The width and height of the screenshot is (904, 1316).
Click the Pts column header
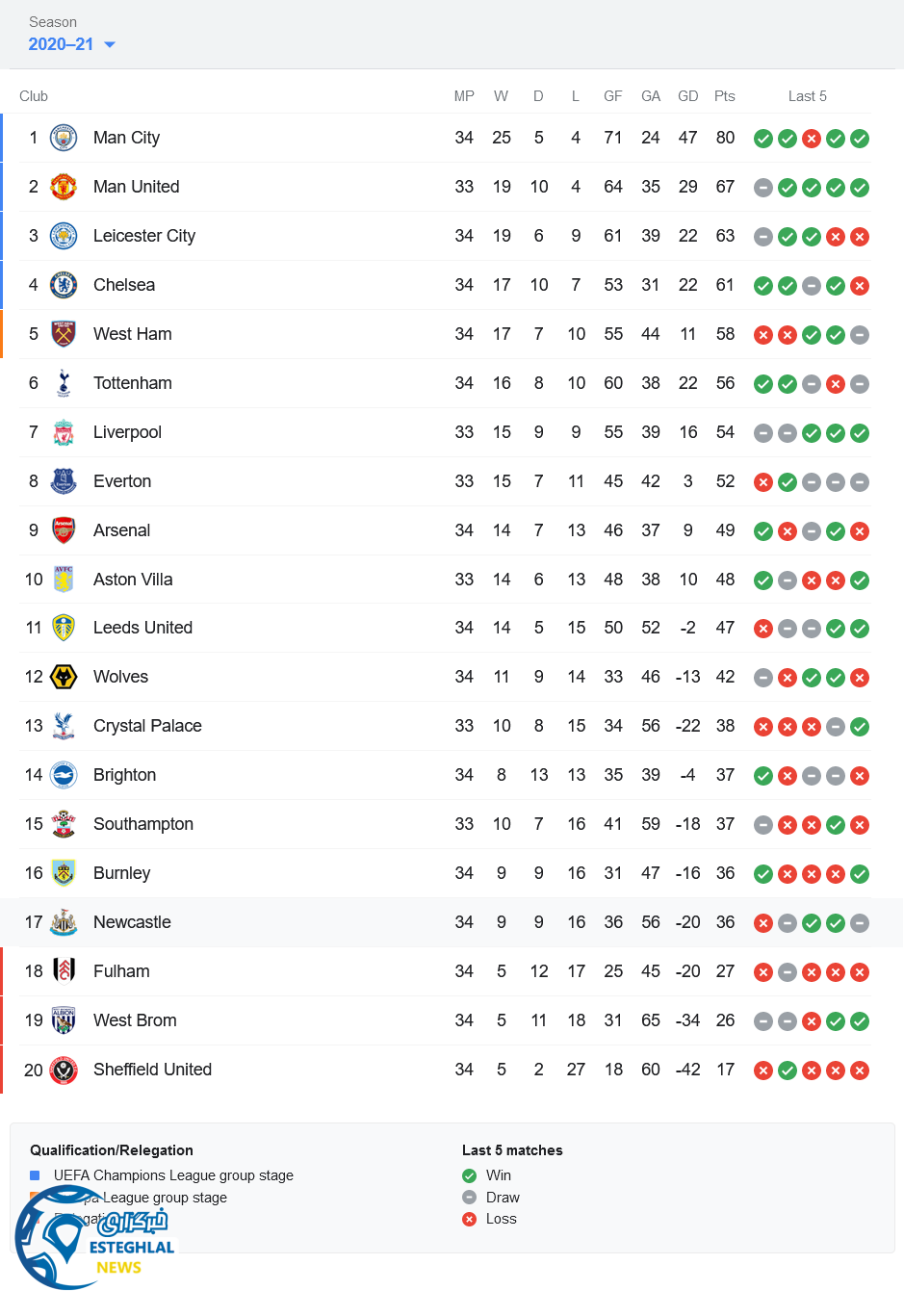(x=725, y=96)
